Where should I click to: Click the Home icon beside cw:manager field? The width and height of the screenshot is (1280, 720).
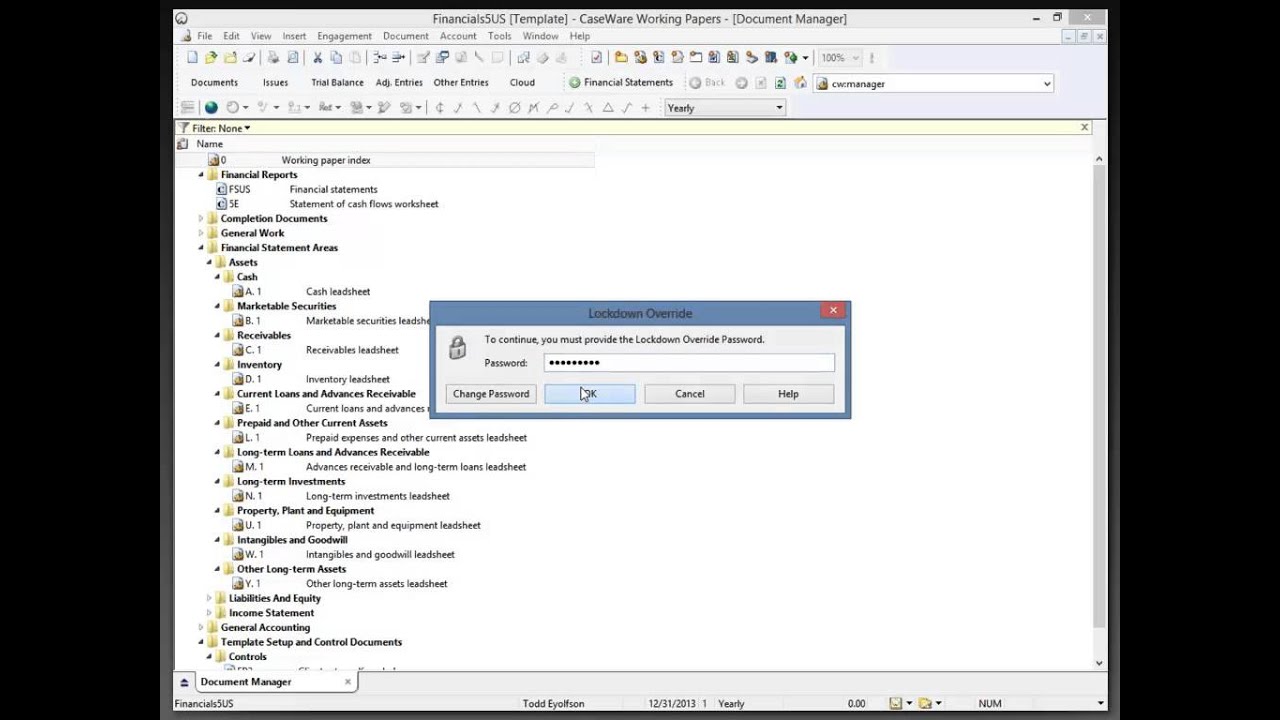point(800,83)
